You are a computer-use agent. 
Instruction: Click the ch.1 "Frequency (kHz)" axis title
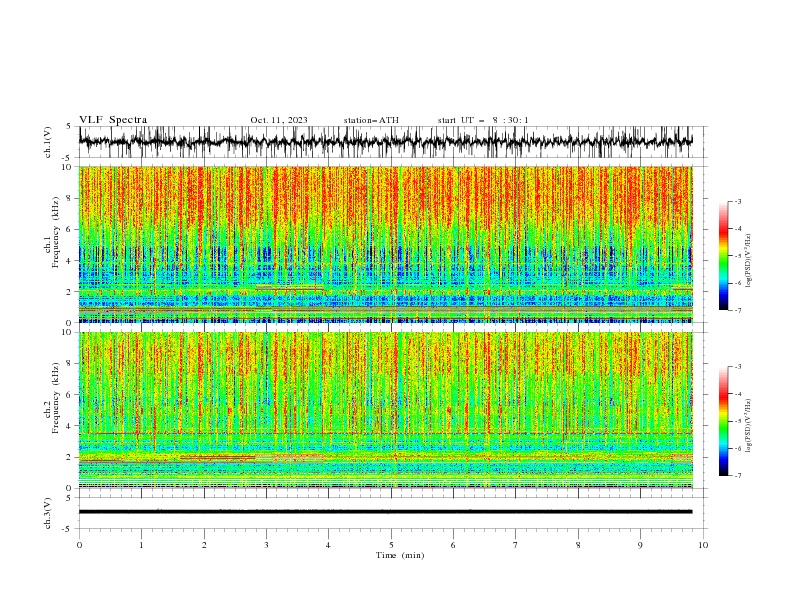[56, 233]
